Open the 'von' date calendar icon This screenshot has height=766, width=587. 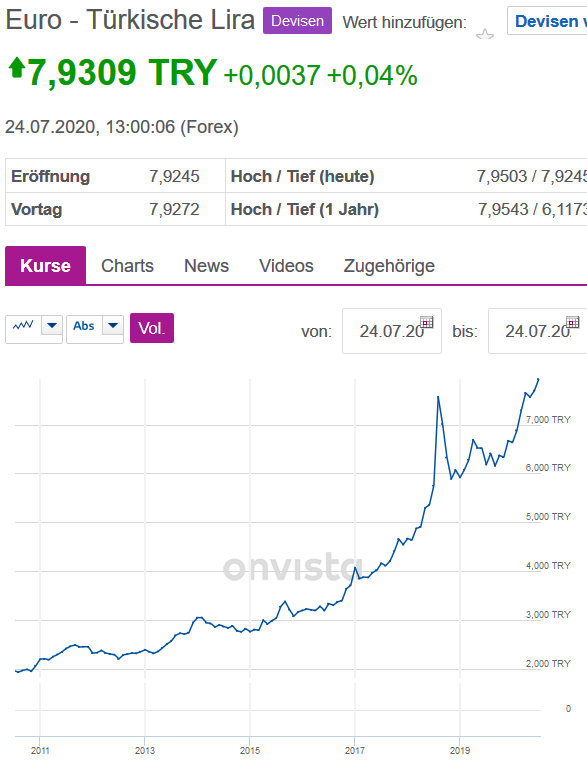[427, 322]
